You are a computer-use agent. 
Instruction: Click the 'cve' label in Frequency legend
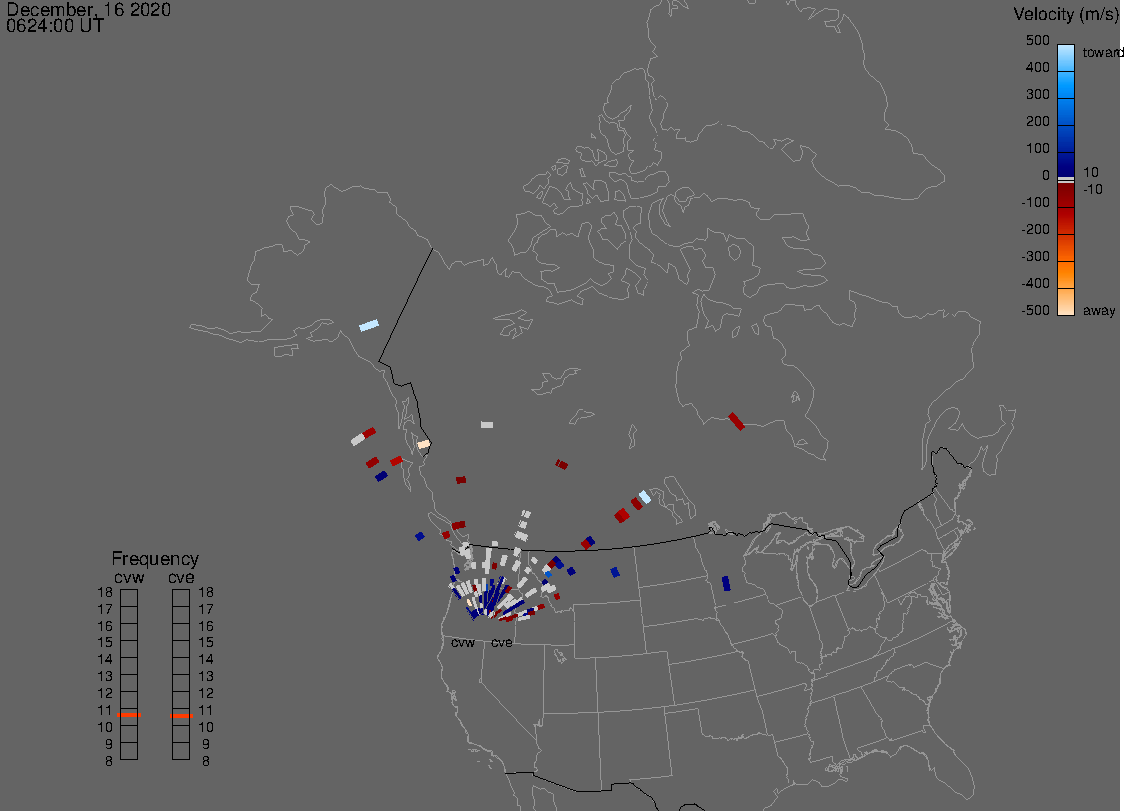(x=181, y=577)
